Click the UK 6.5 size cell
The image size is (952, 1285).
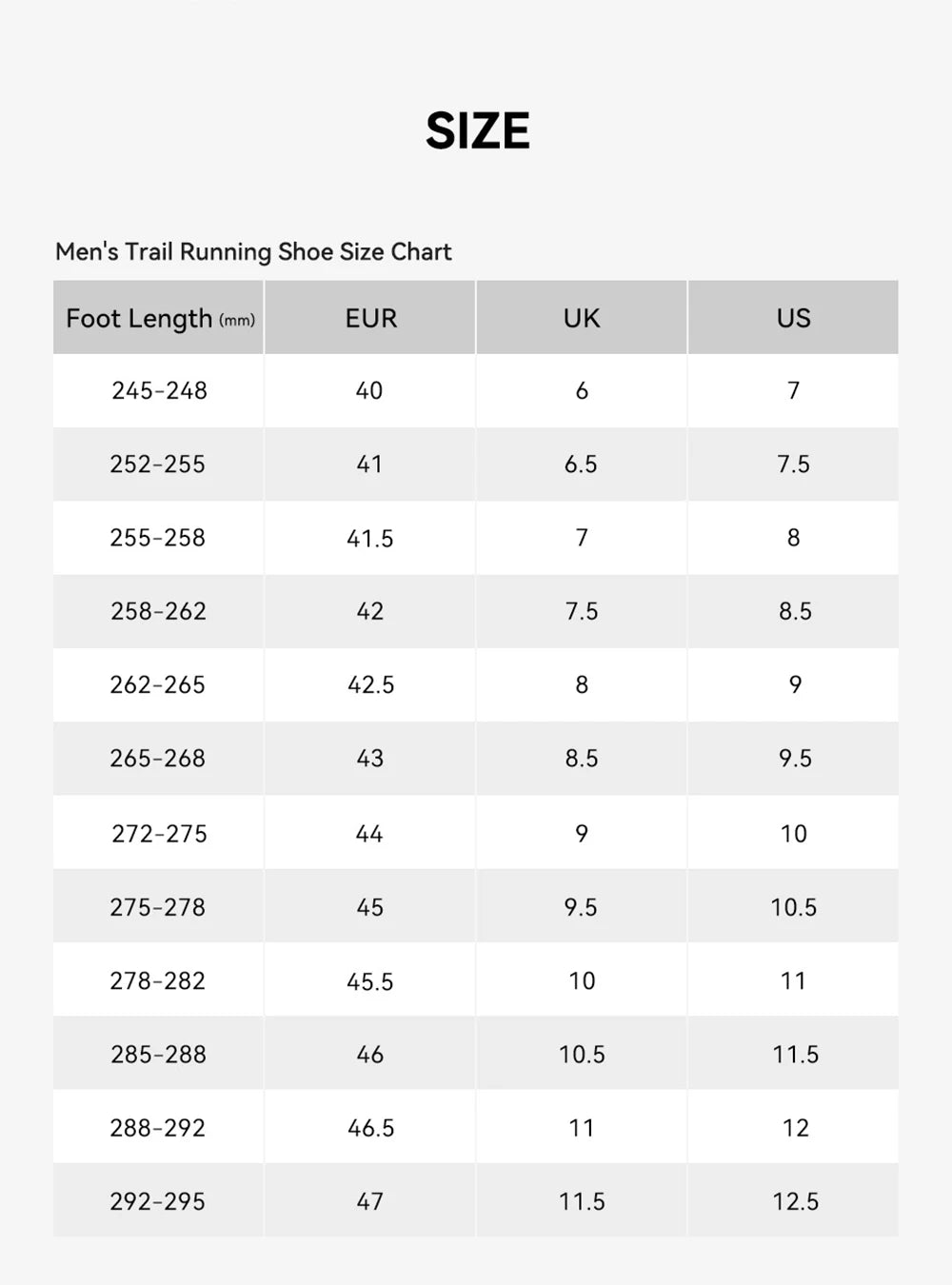point(581,465)
